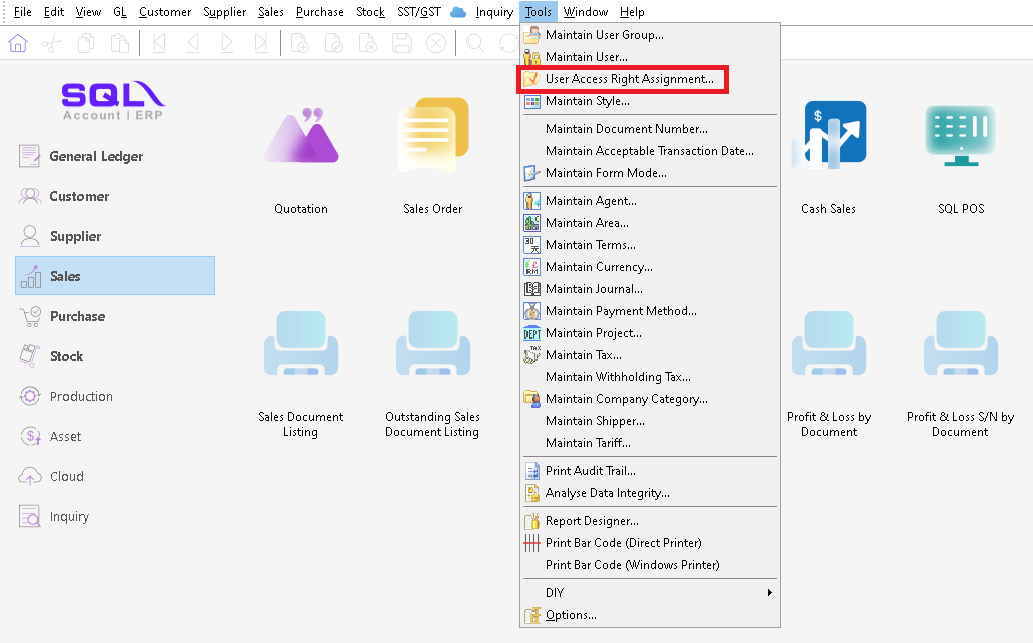
Task: Go to Purchase module in sidebar
Action: click(x=77, y=316)
